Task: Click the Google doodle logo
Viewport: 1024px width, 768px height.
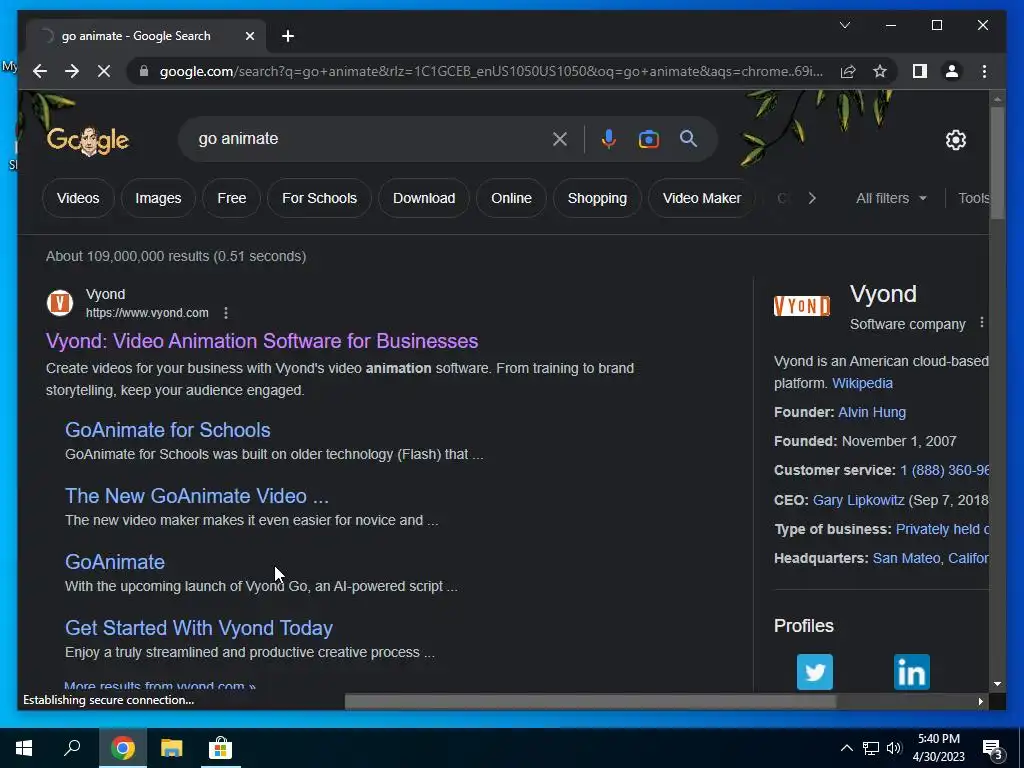Action: (88, 139)
